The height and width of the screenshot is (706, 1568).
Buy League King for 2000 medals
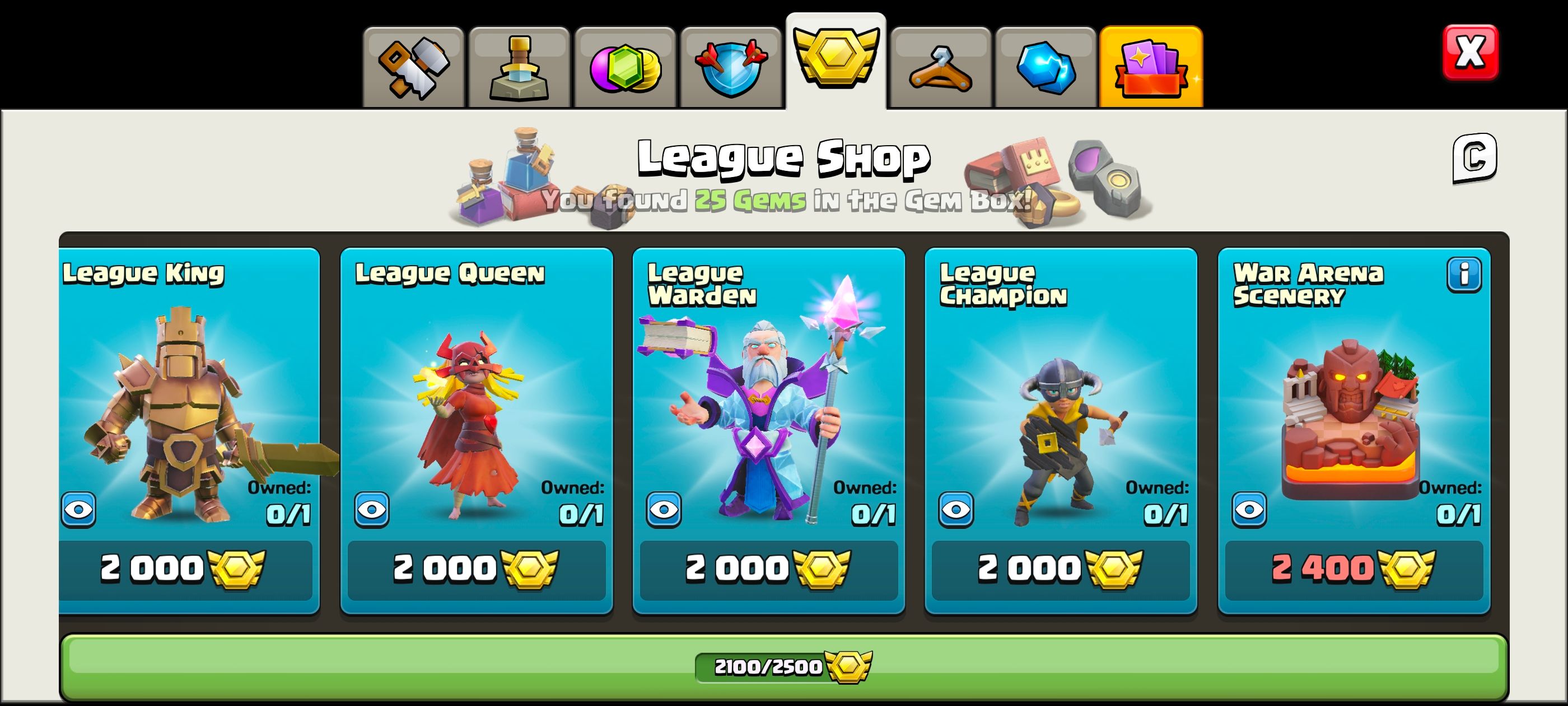click(x=186, y=569)
